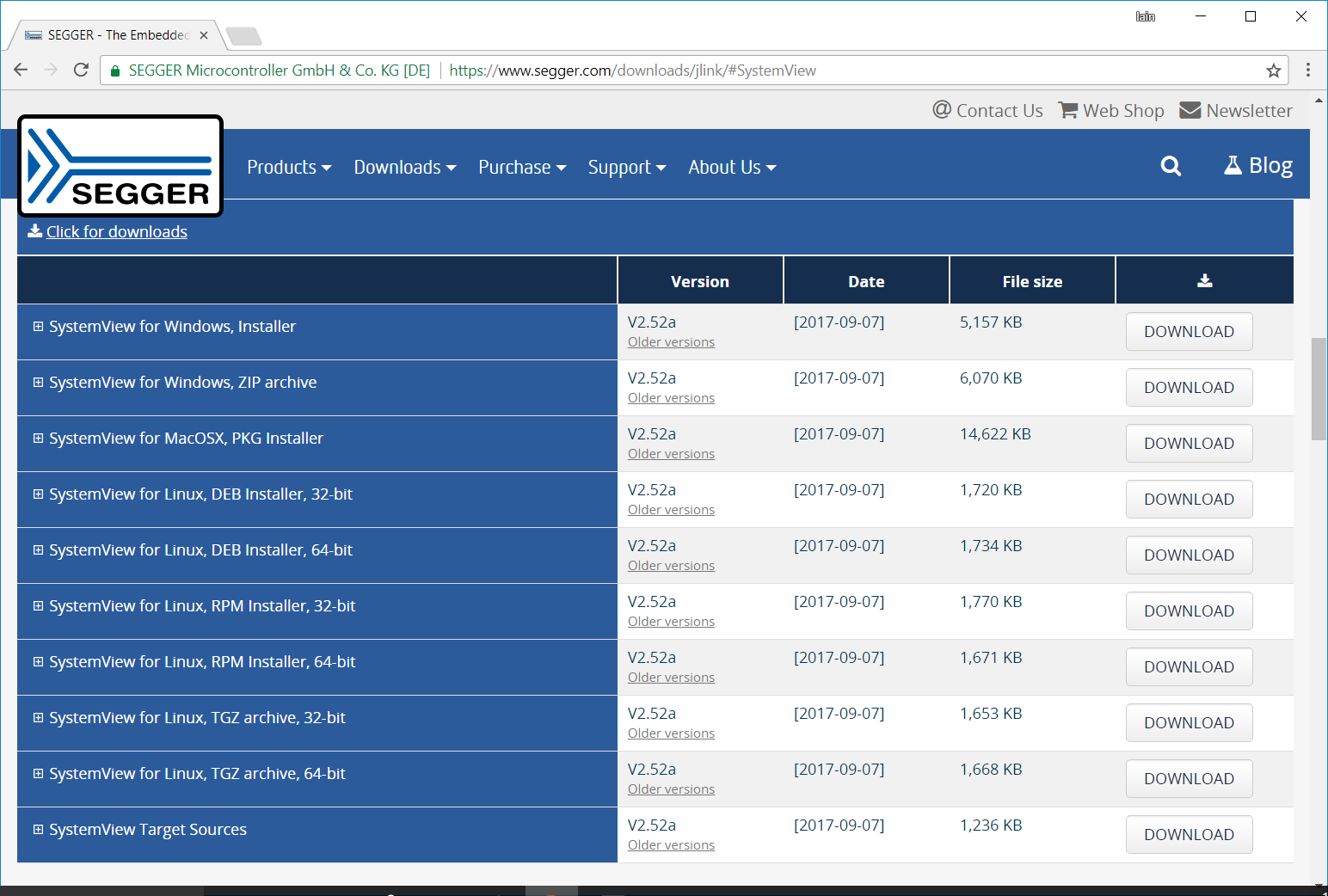Screen dimensions: 1328x896
Task: Close the SEGGER browser tab
Action: point(204,35)
